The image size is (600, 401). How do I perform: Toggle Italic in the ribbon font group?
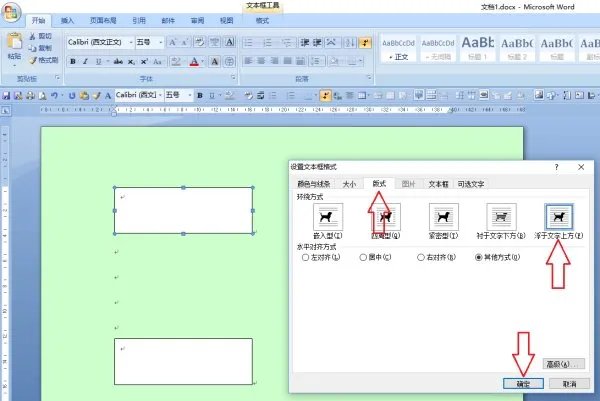point(85,61)
